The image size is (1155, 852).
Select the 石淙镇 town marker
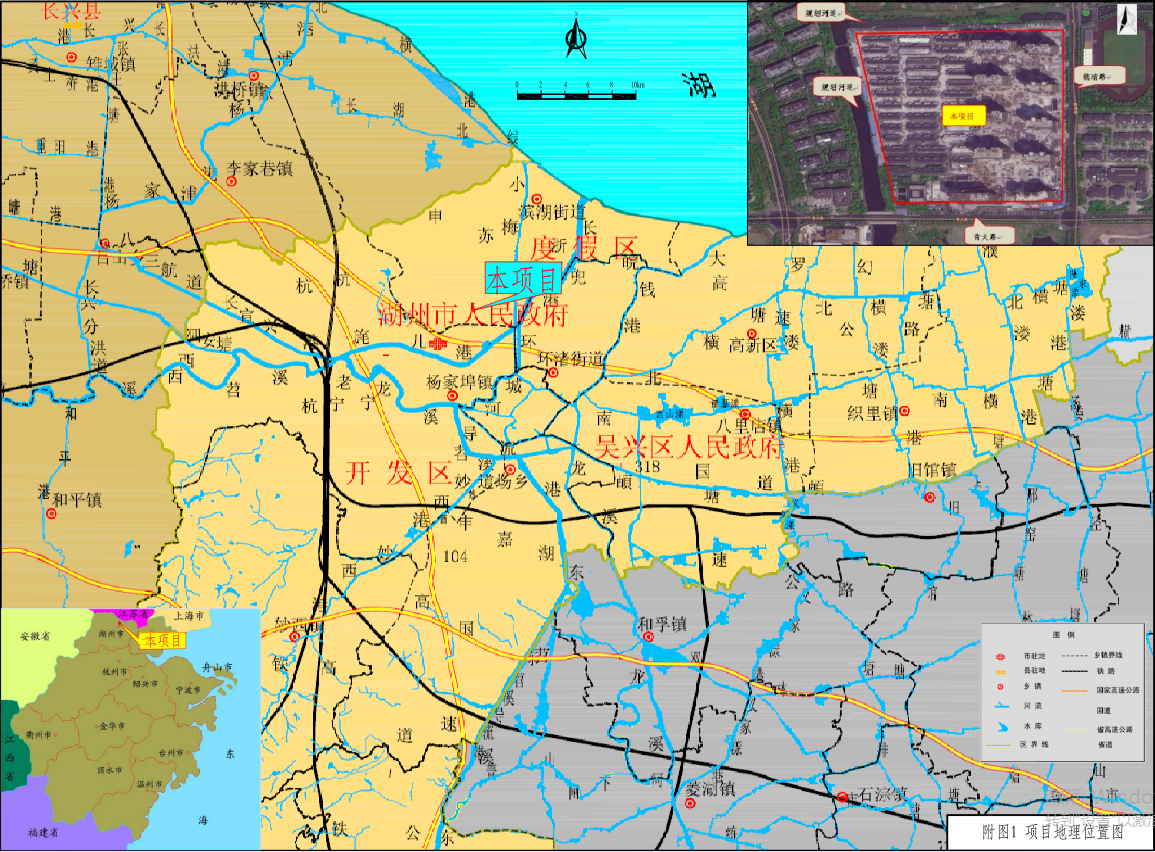[843, 797]
